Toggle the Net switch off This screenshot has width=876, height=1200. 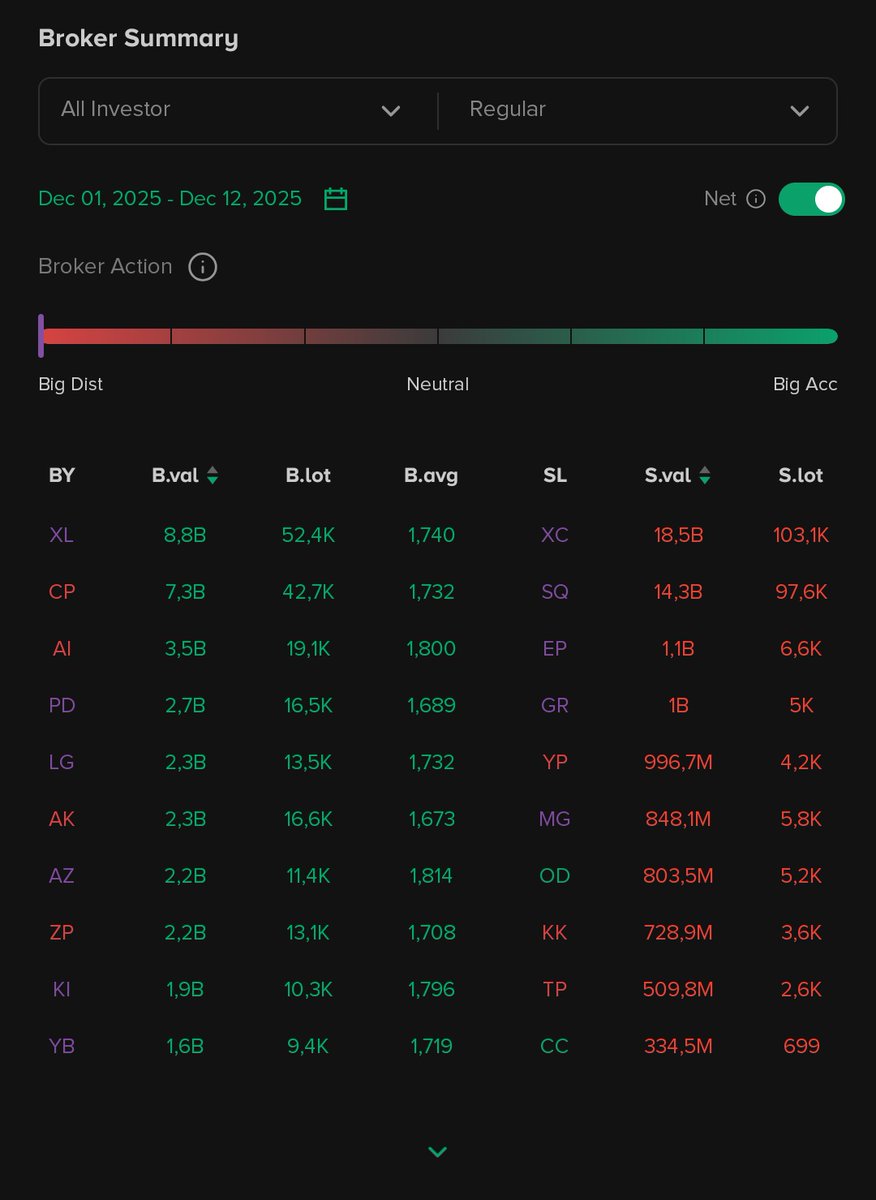(811, 199)
